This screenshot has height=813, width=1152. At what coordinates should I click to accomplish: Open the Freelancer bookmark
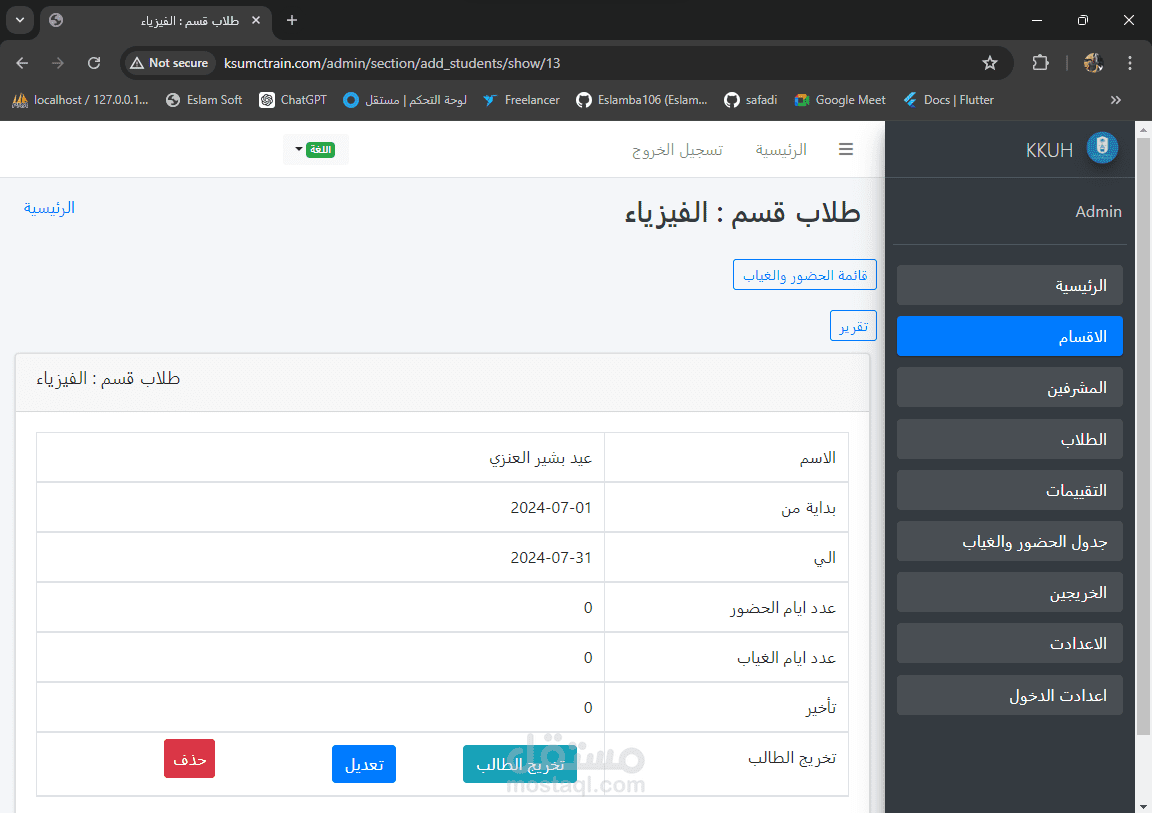click(x=521, y=100)
